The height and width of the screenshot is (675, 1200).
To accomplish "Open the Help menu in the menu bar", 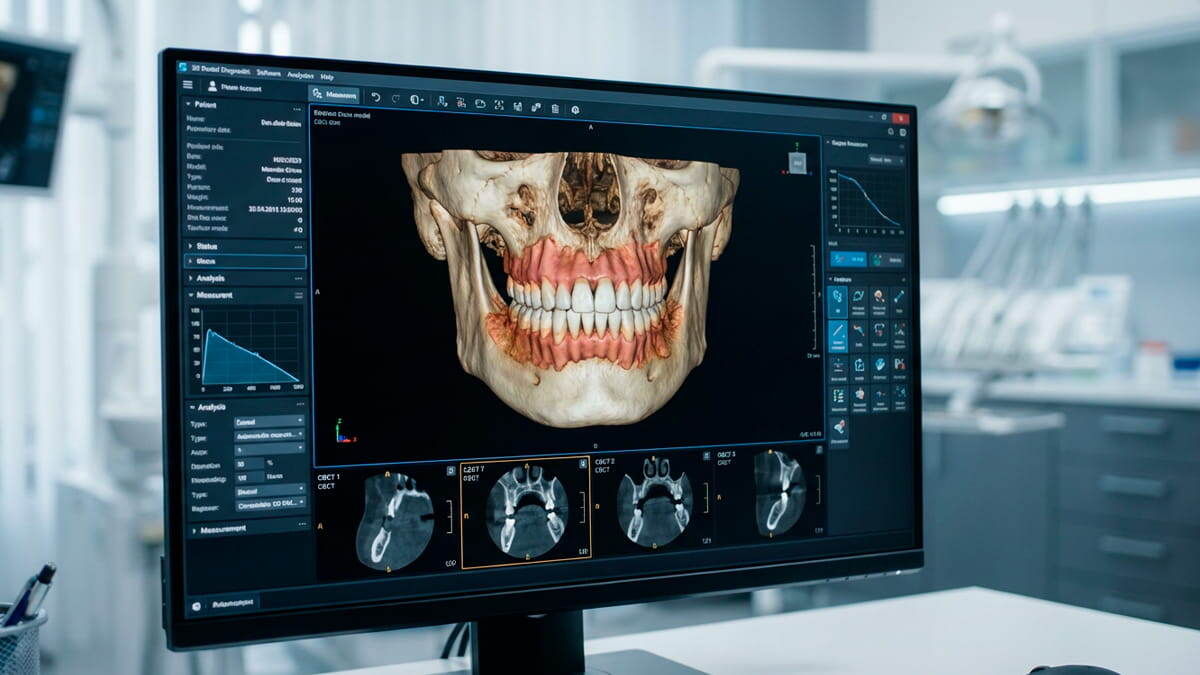I will [327, 77].
